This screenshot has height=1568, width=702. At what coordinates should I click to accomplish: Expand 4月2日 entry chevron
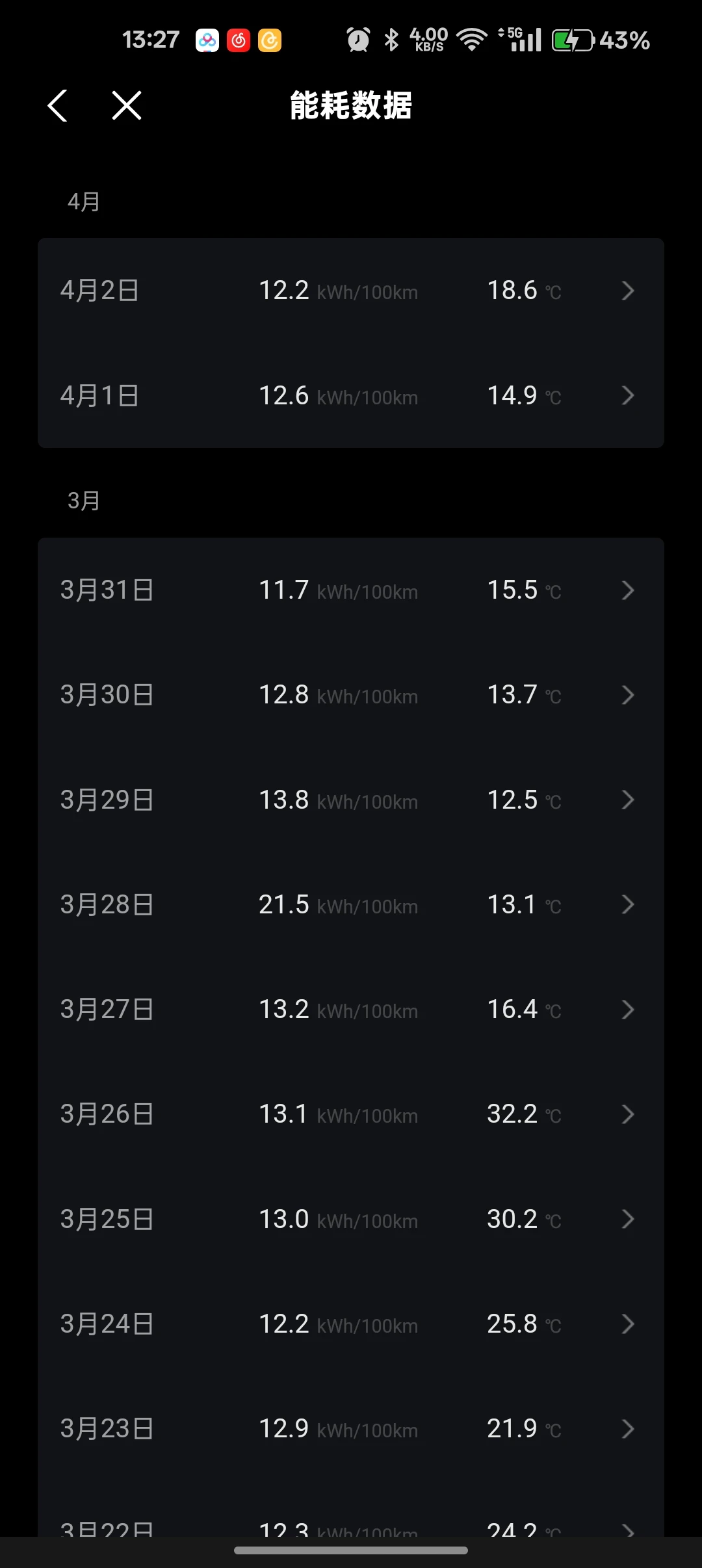627,291
